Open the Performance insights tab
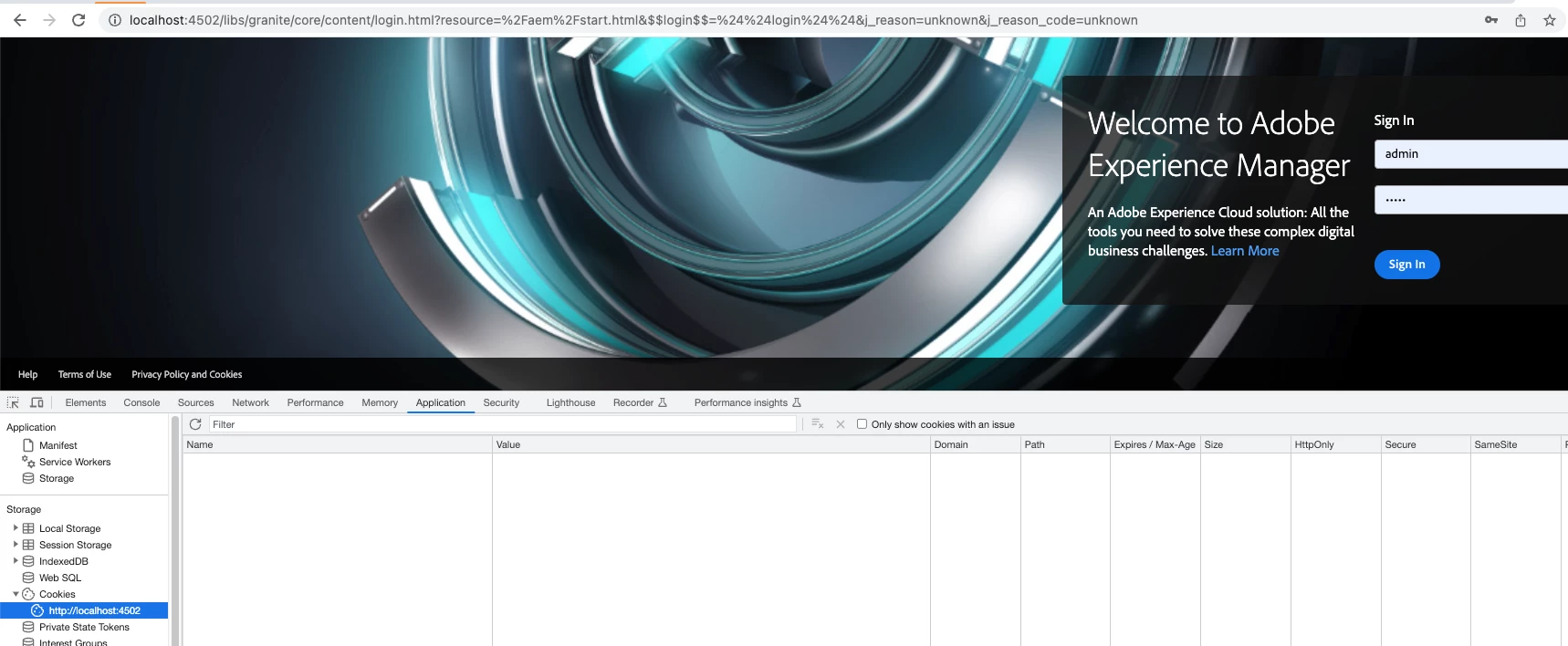The image size is (1568, 646). [x=747, y=402]
